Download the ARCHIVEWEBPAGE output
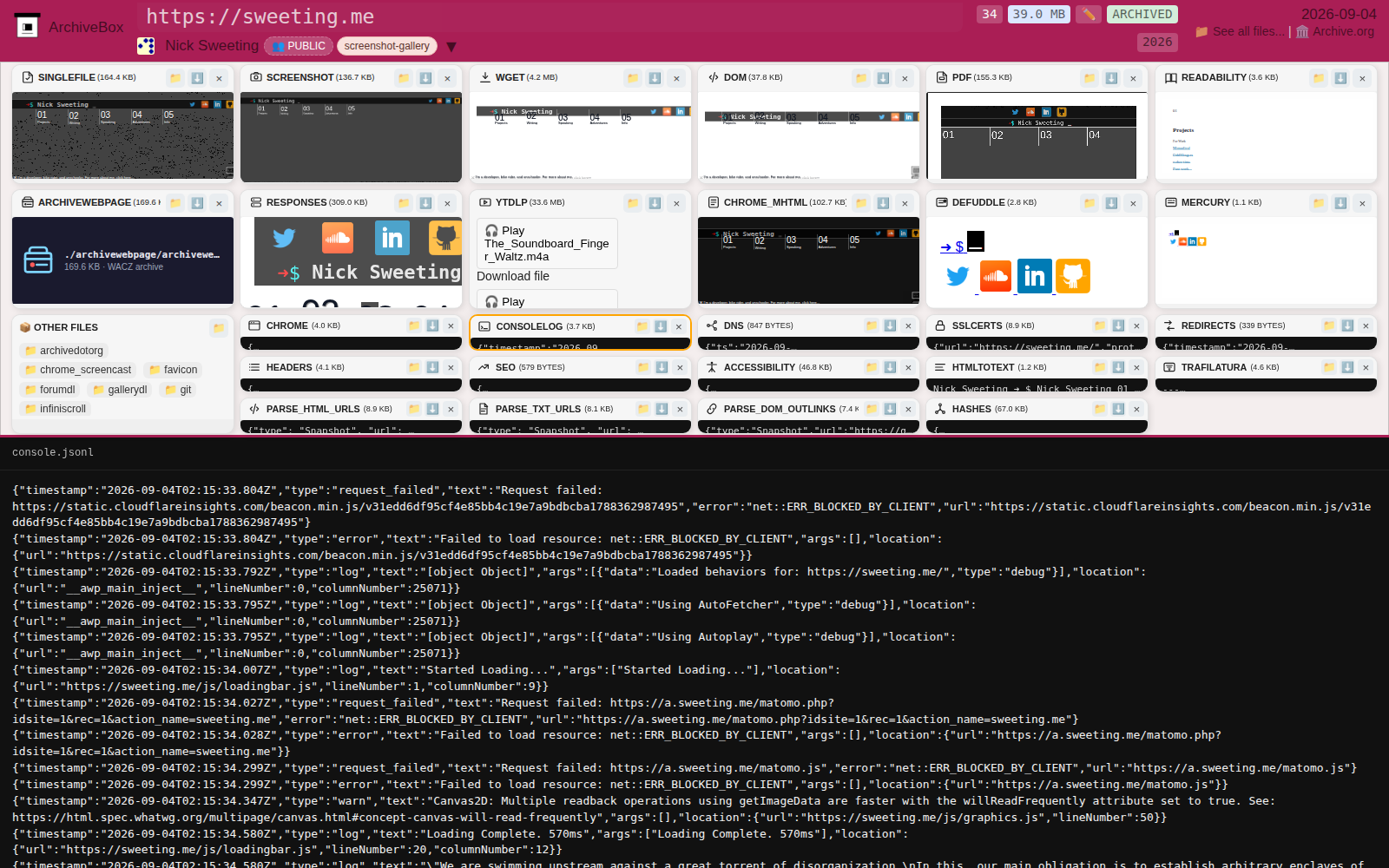The height and width of the screenshot is (868, 1389). 197,203
